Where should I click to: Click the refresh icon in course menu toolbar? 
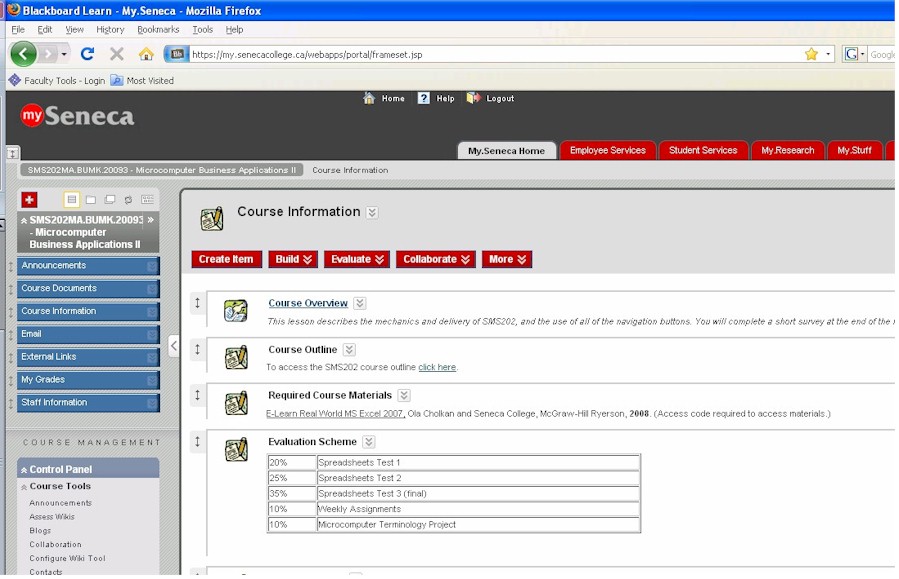coord(128,199)
